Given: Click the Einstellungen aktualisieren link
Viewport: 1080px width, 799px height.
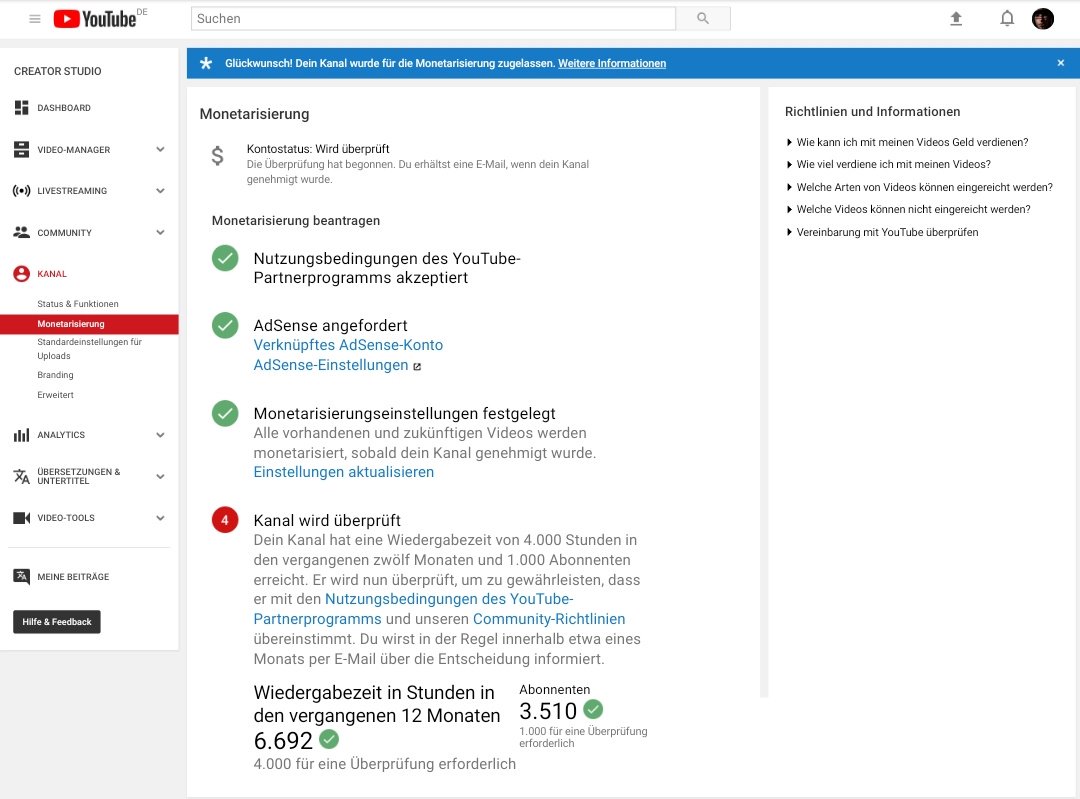Looking at the screenshot, I should coord(344,472).
